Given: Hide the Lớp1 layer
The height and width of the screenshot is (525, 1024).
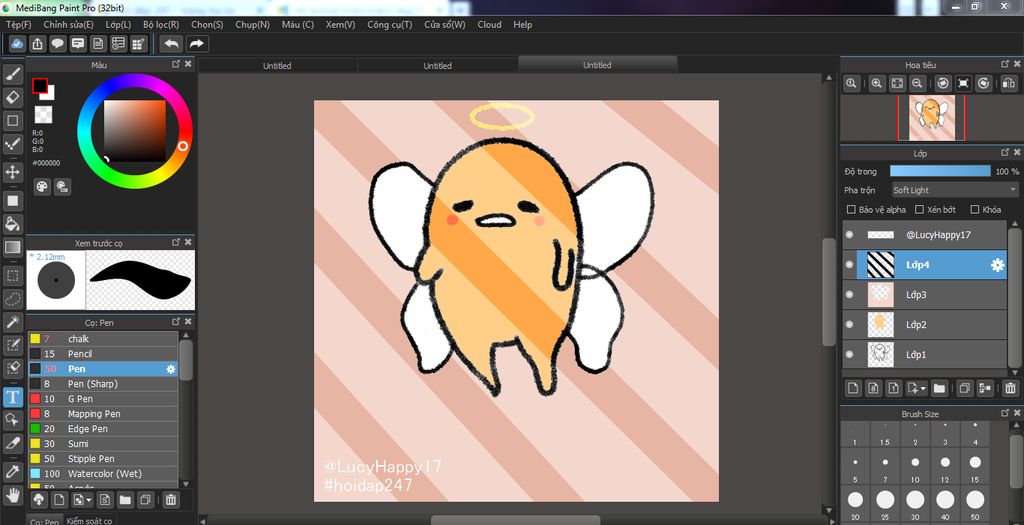Looking at the screenshot, I should tap(849, 355).
